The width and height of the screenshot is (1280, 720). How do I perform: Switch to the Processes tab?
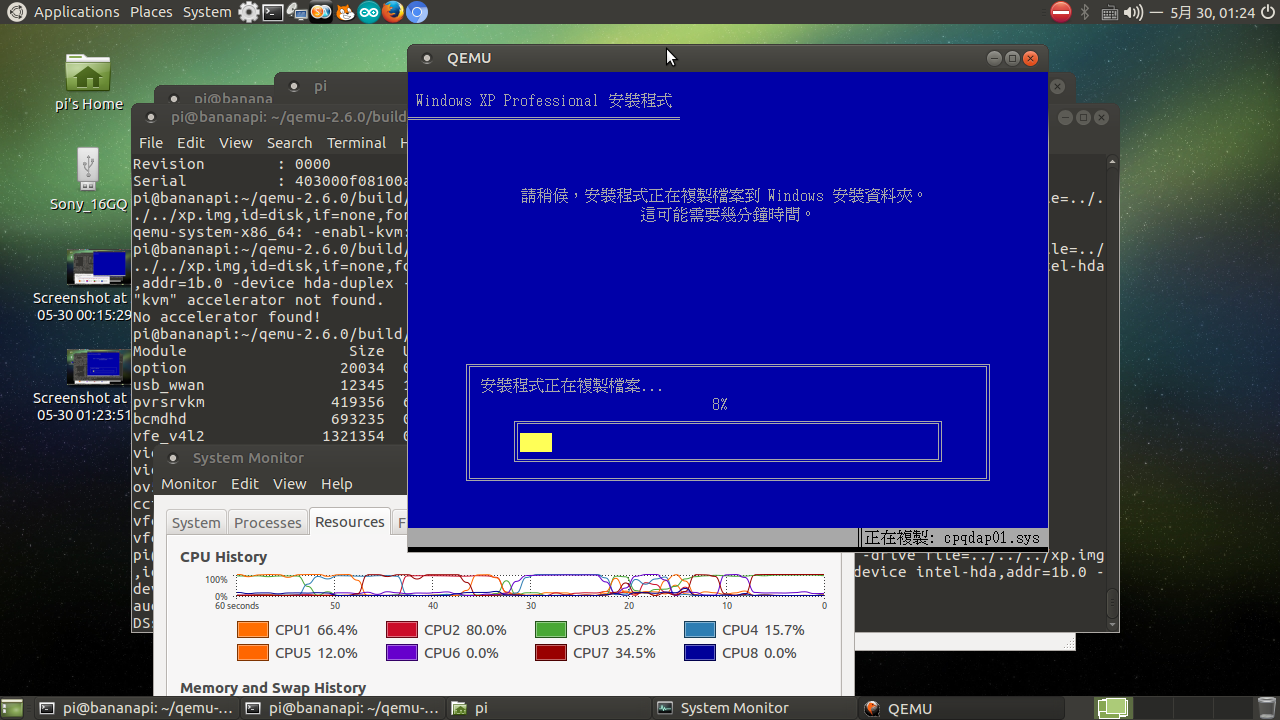pyautogui.click(x=268, y=523)
